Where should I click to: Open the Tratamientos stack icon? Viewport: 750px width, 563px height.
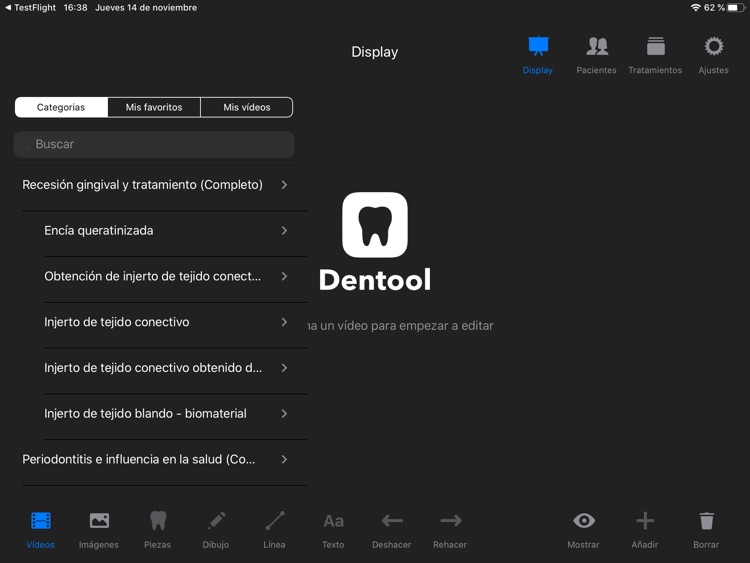(655, 46)
